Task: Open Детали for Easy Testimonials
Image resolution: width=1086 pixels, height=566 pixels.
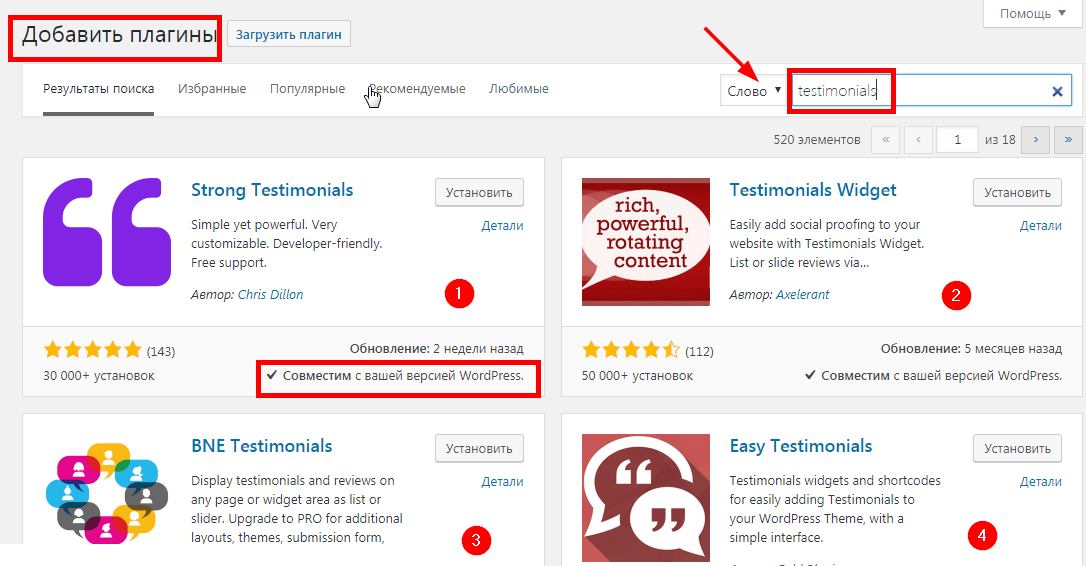Action: 1040,481
